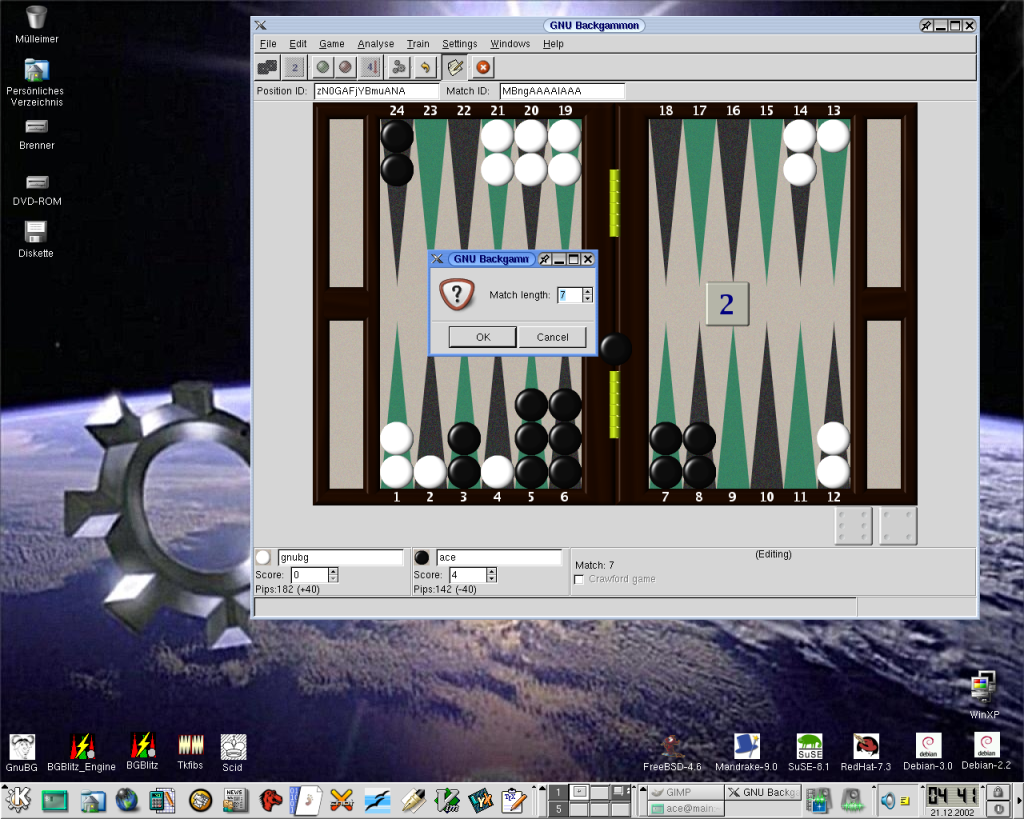The image size is (1024, 819).
Task: Open the FreeBSD-4.6 desktop icon
Action: tap(672, 753)
